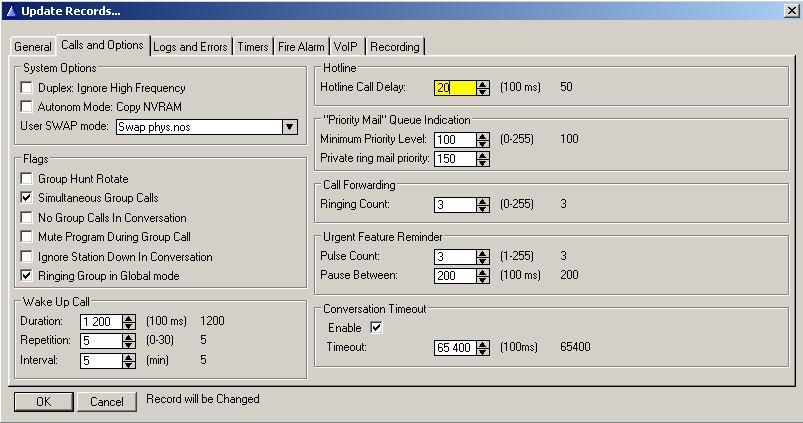Switch to the General tab
The image size is (803, 423).
[x=32, y=47]
